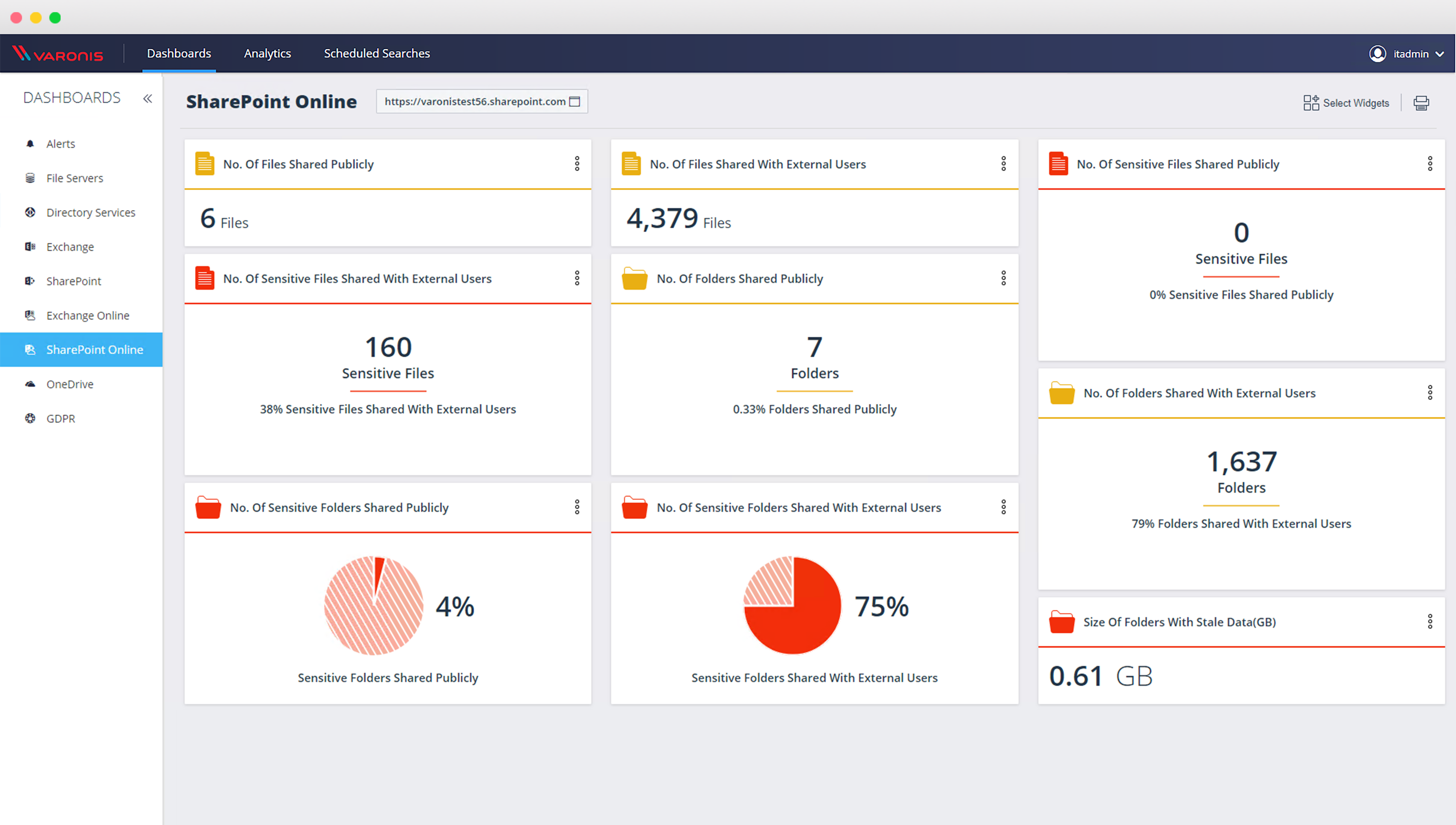Screen dimensions: 1456x825
Task: Select the SharePoint Online dashboard entry
Action: click(x=81, y=350)
